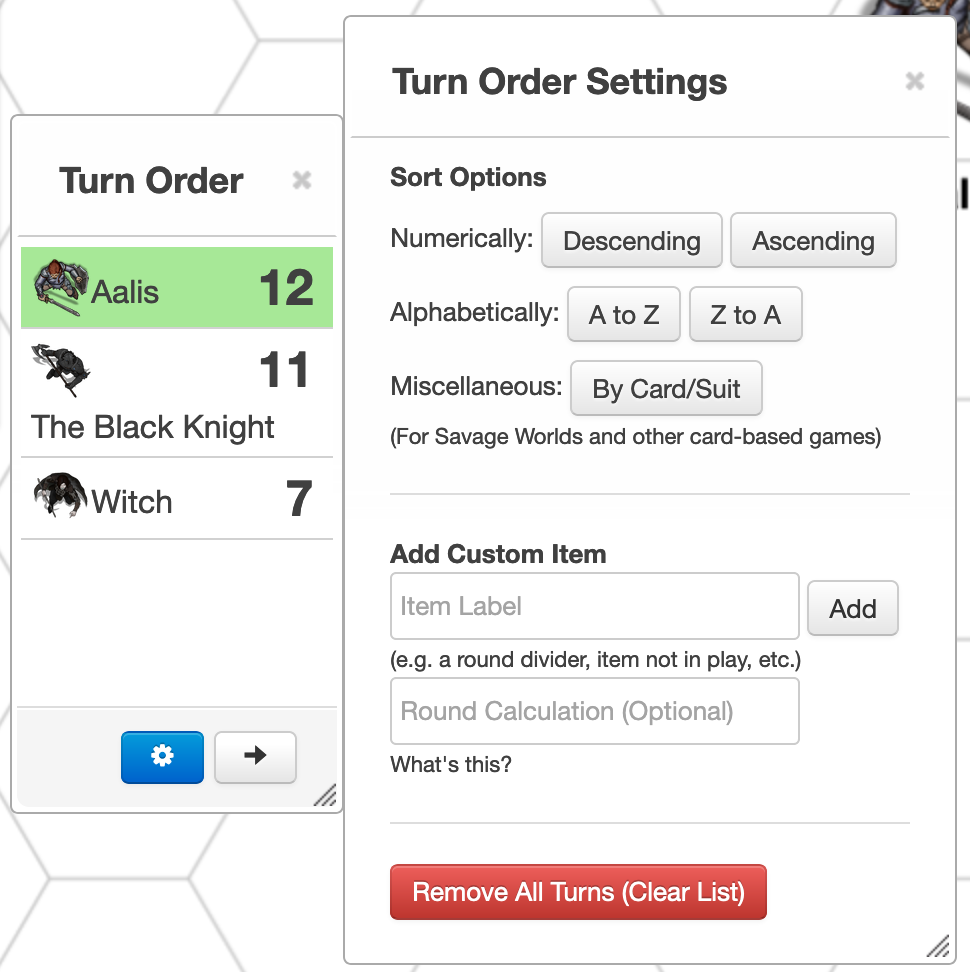This screenshot has width=970, height=972.
Task: Focus the Round Calculation input field
Action: (595, 711)
